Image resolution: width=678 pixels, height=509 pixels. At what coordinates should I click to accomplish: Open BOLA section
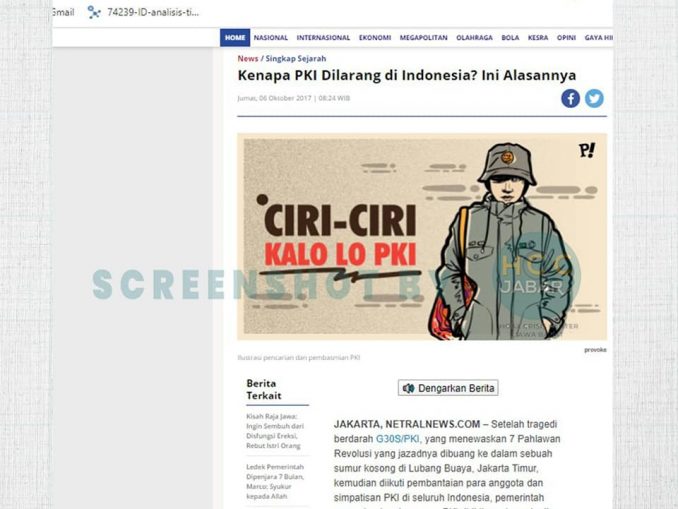coord(510,38)
